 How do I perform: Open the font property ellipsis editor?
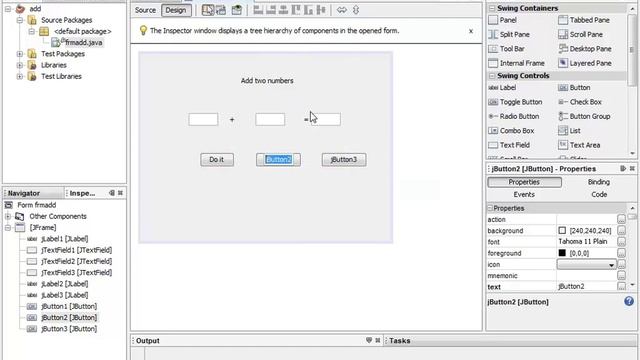621,242
